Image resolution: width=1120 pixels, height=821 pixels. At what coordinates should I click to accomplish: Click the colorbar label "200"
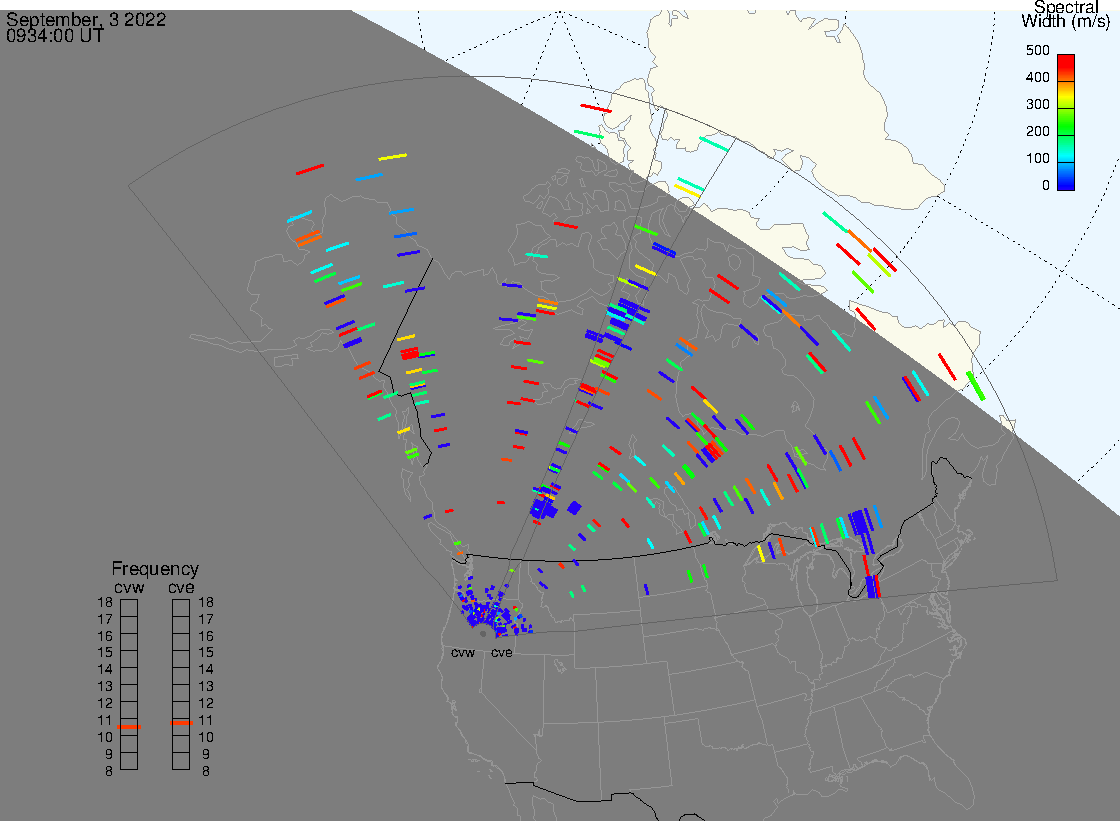1037,131
